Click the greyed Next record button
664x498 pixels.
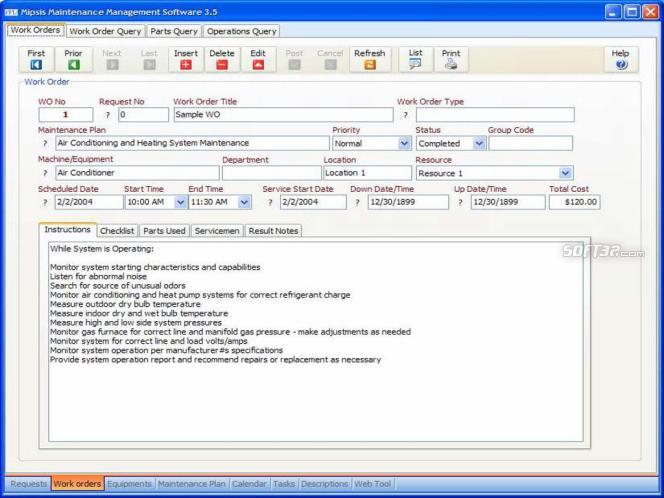pyautogui.click(x=112, y=59)
